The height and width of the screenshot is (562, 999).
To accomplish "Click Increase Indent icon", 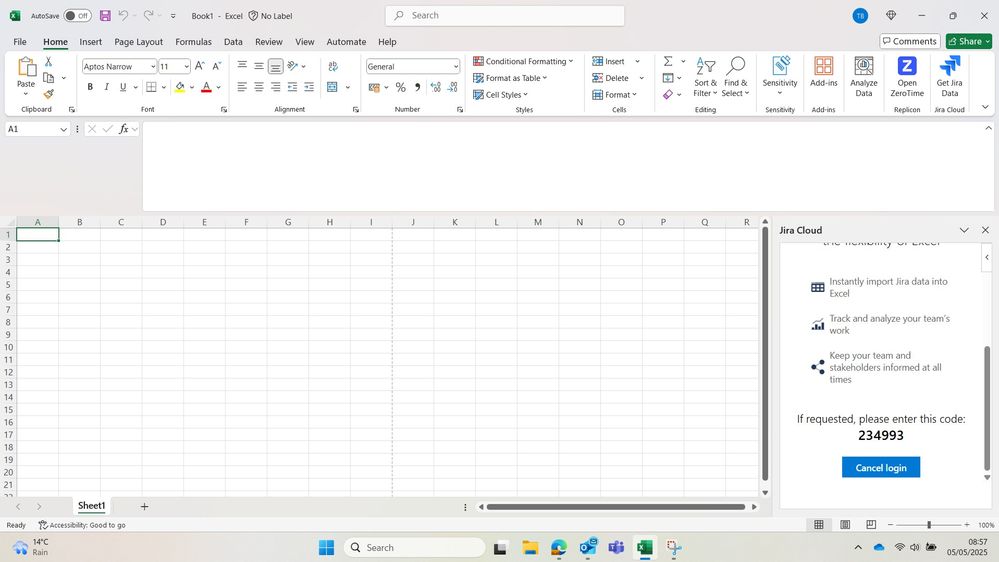I will (309, 87).
